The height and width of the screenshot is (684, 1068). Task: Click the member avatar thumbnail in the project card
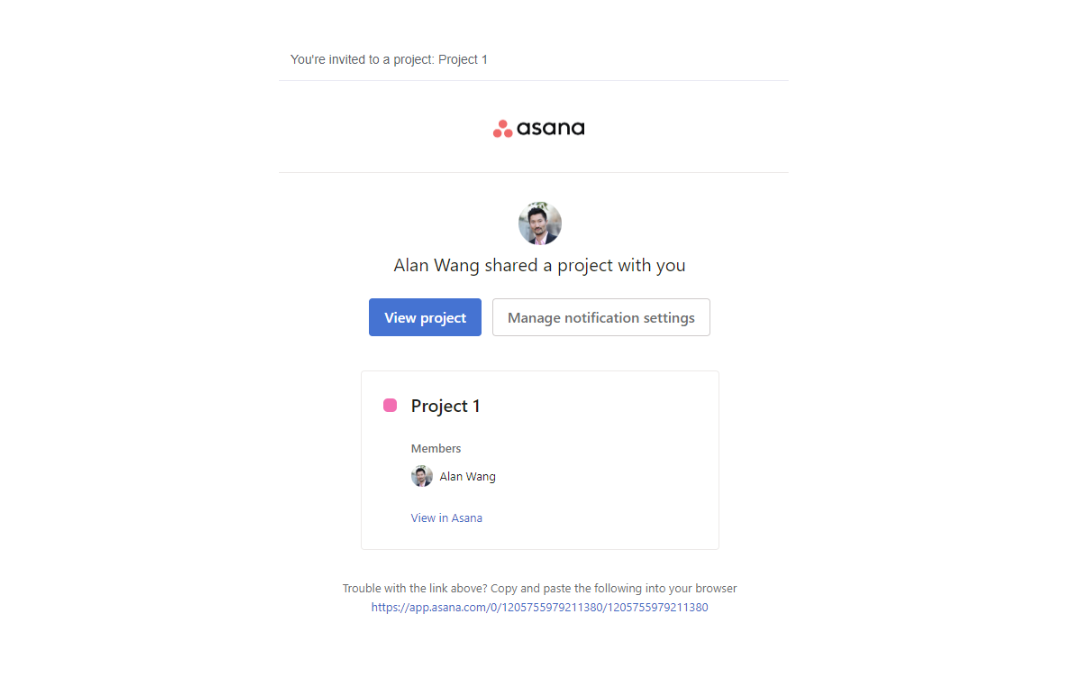click(x=422, y=476)
